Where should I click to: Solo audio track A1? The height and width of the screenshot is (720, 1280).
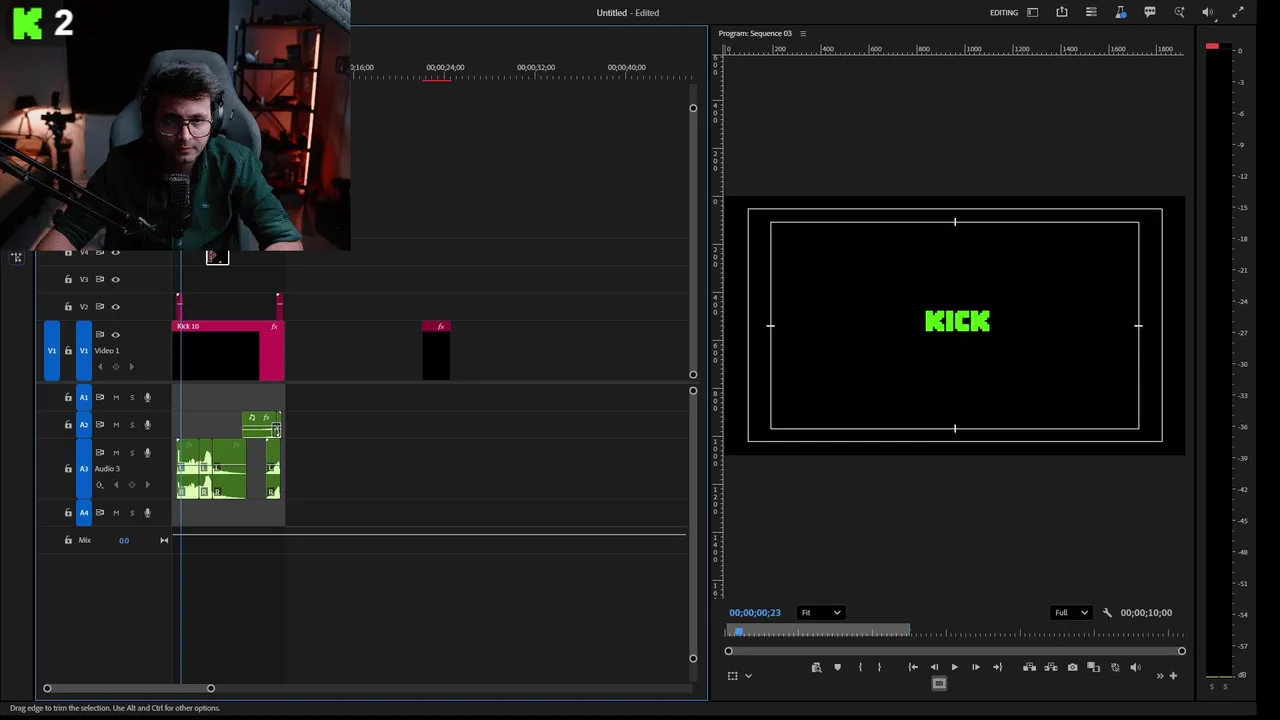click(131, 398)
